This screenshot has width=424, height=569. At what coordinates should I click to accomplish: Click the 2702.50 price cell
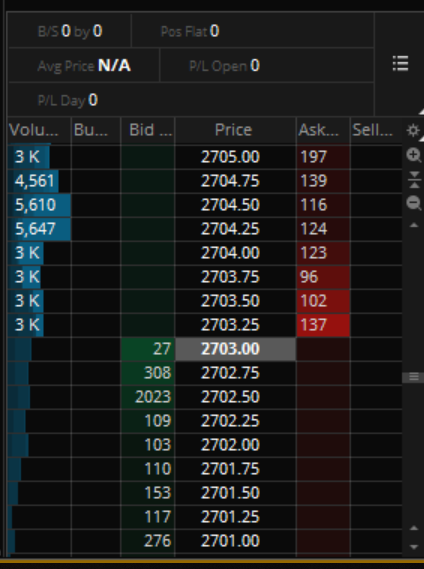(x=236, y=397)
